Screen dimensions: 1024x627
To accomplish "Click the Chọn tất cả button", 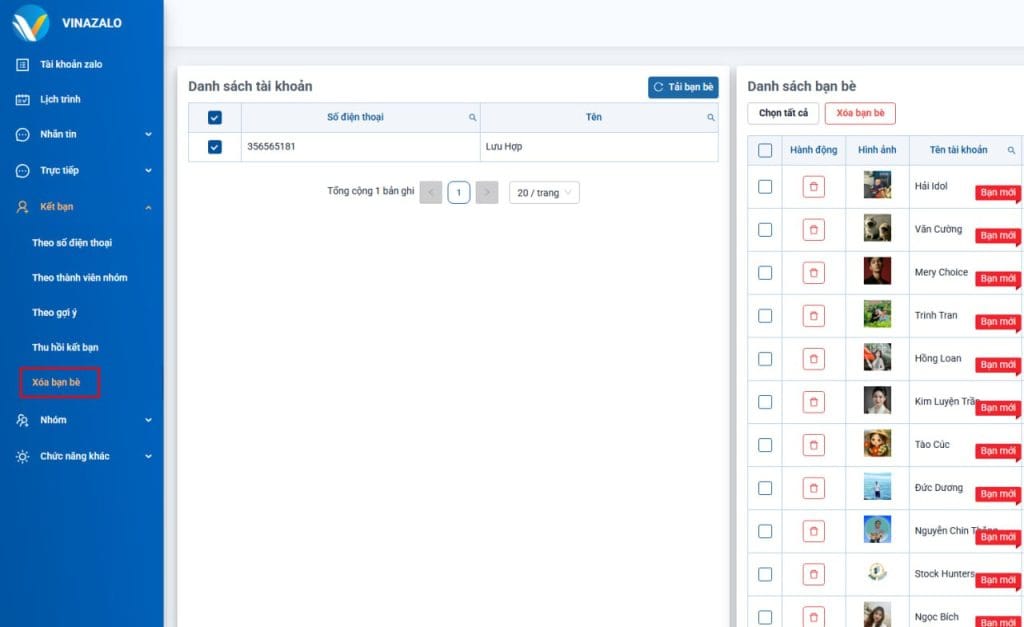I will 783,113.
